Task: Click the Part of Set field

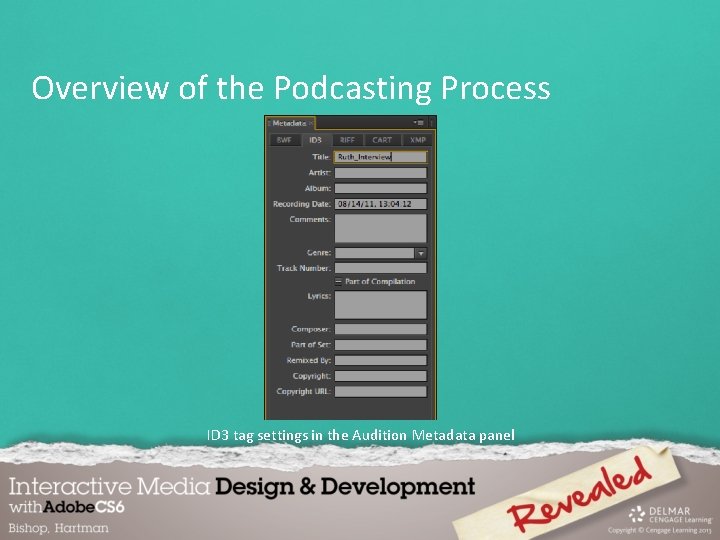Action: click(380, 345)
